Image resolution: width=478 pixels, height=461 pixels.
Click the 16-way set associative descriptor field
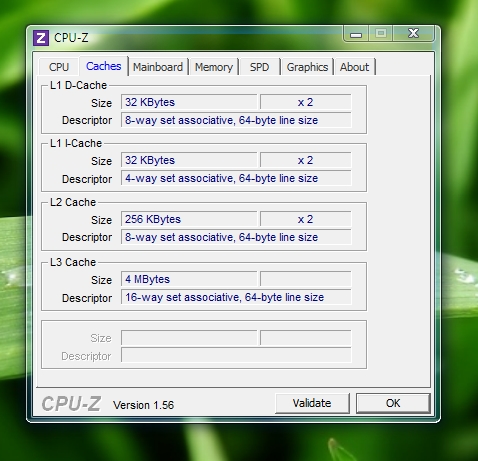coord(236,297)
